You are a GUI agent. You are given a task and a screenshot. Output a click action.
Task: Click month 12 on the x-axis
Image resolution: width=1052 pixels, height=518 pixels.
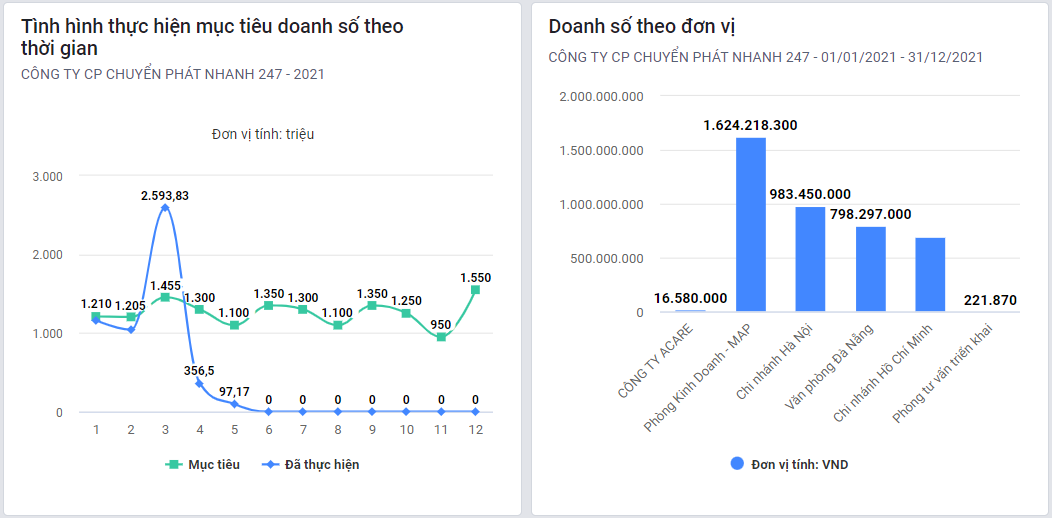coord(476,429)
